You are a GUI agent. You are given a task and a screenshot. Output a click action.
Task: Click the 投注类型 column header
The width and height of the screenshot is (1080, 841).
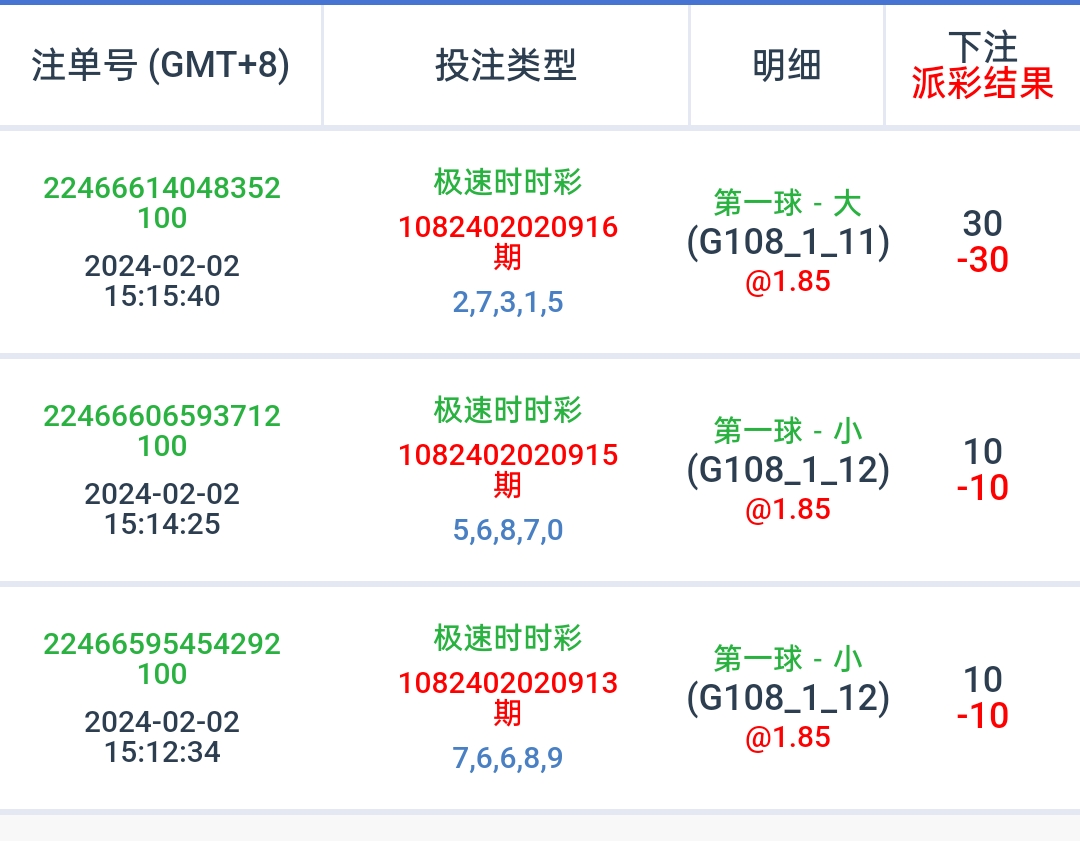click(x=506, y=65)
